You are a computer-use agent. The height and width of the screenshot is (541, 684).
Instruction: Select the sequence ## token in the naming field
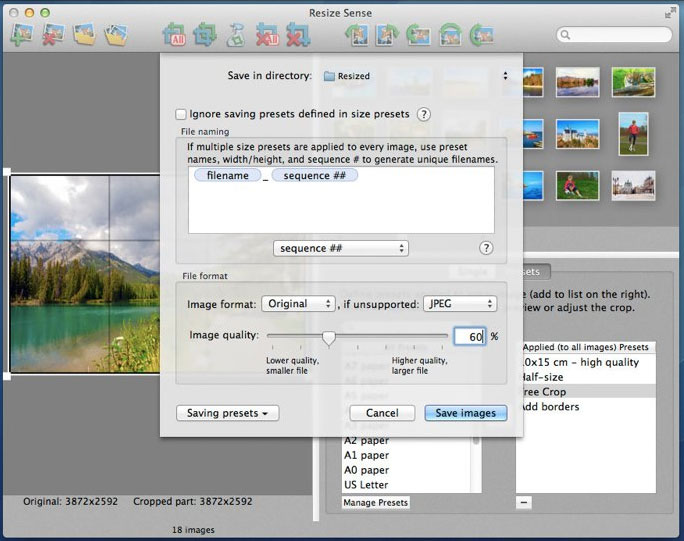(x=315, y=175)
